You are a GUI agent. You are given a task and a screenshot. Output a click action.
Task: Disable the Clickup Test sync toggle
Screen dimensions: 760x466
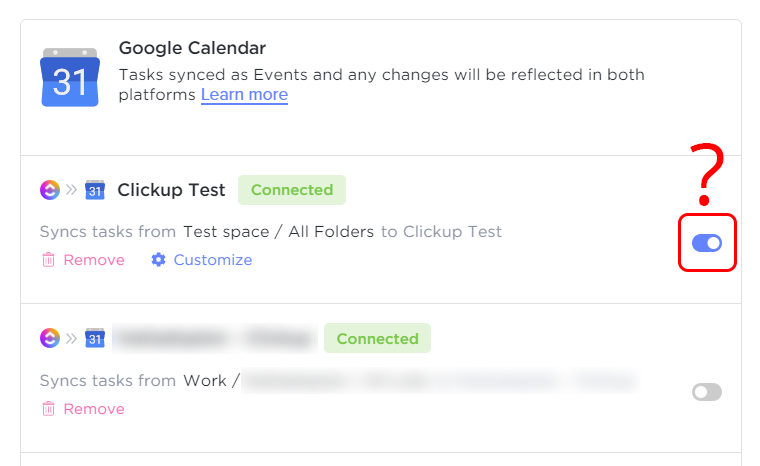[x=707, y=243]
